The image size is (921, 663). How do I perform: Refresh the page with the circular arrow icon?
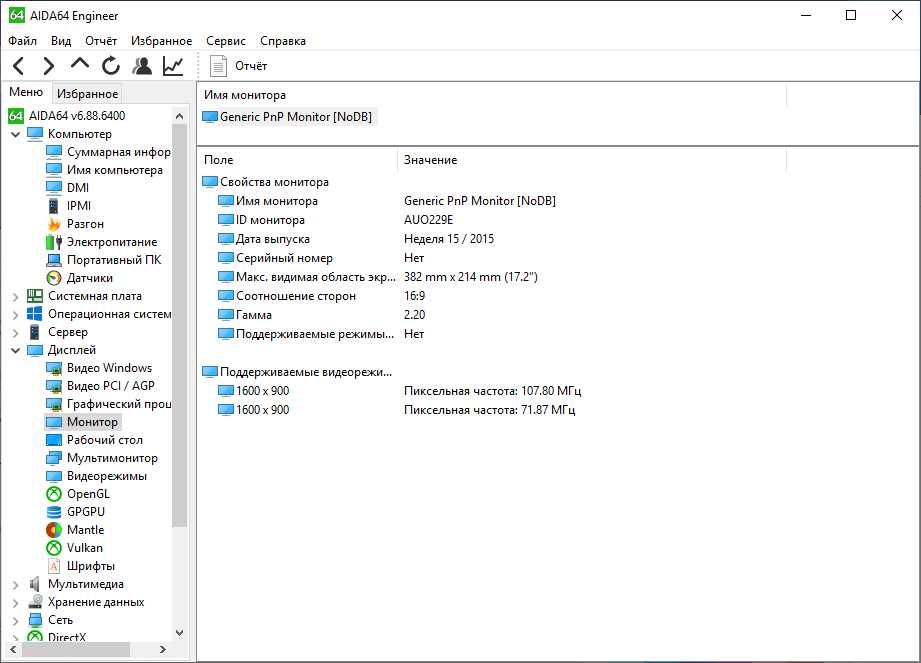(x=110, y=66)
